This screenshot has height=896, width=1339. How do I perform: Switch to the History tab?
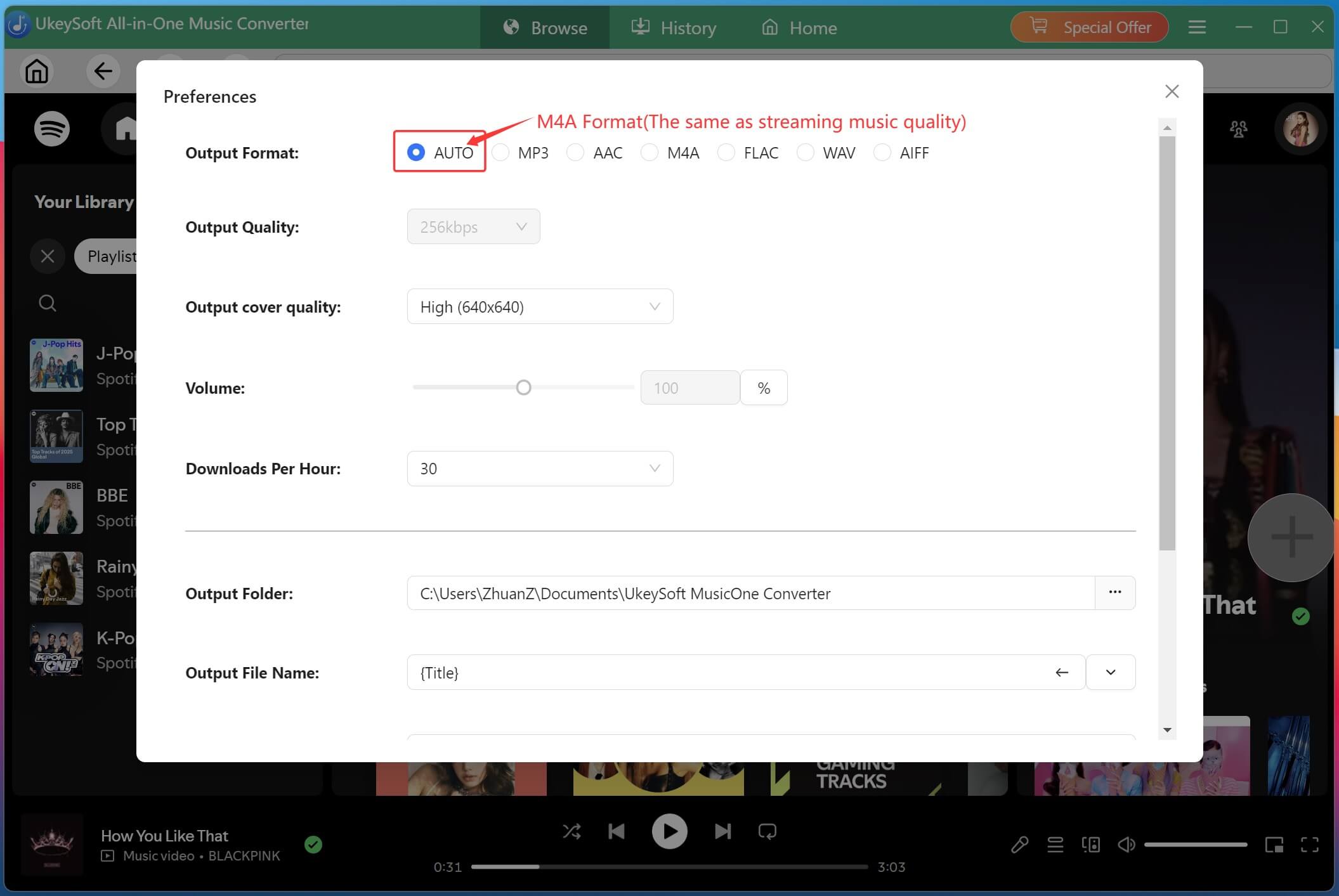coord(674,27)
